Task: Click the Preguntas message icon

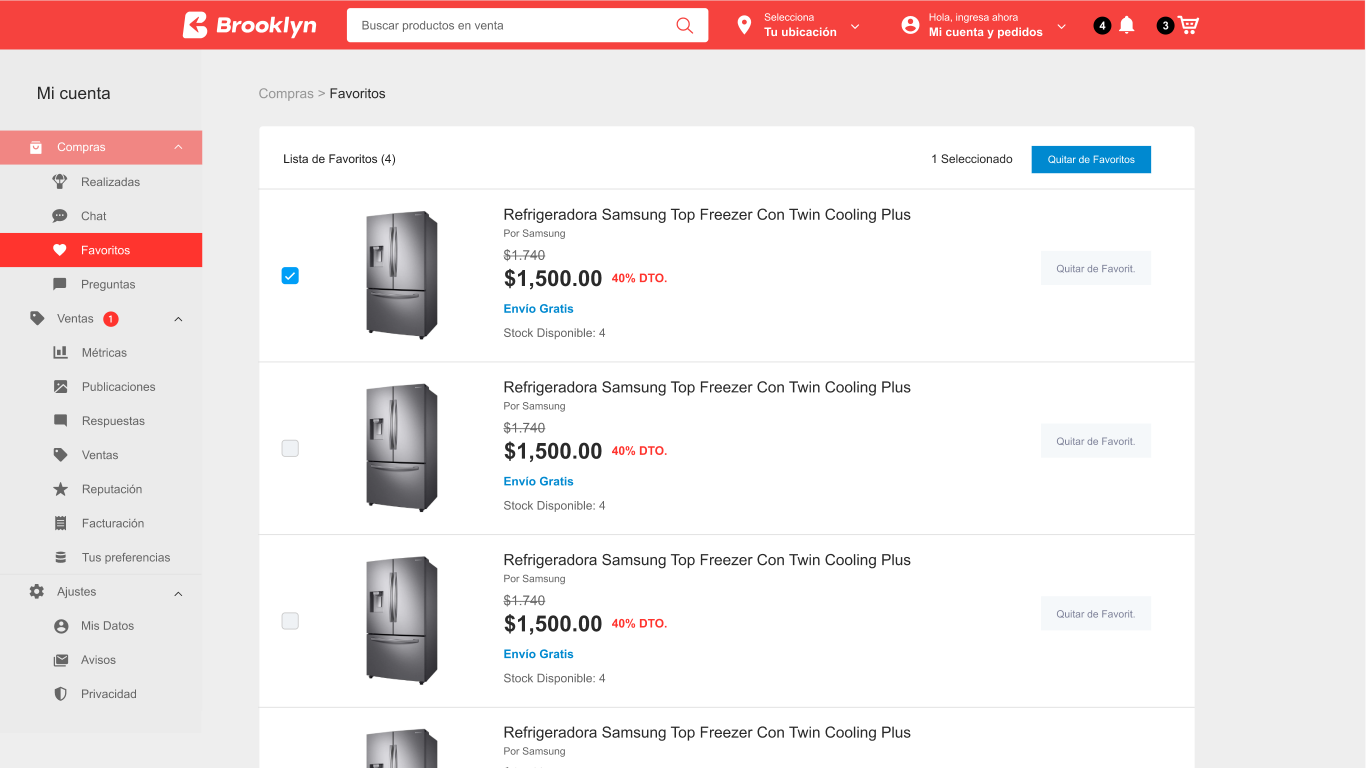Action: (60, 284)
